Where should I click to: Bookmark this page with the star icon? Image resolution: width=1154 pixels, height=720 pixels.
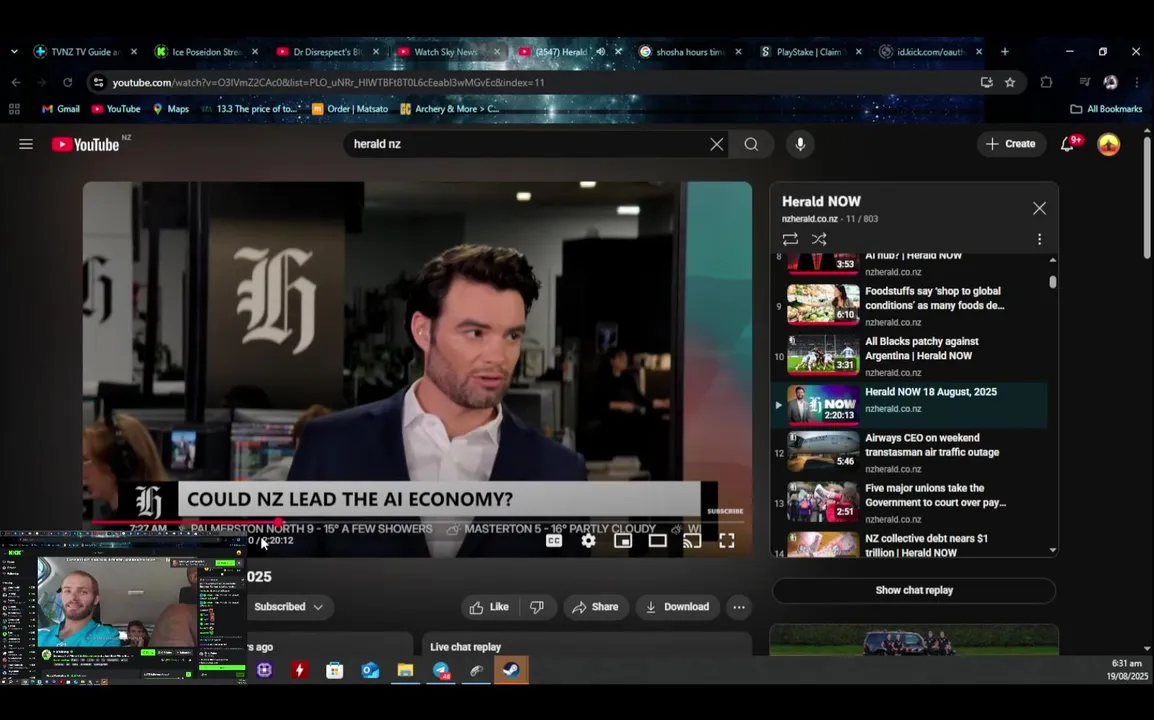click(x=1010, y=82)
